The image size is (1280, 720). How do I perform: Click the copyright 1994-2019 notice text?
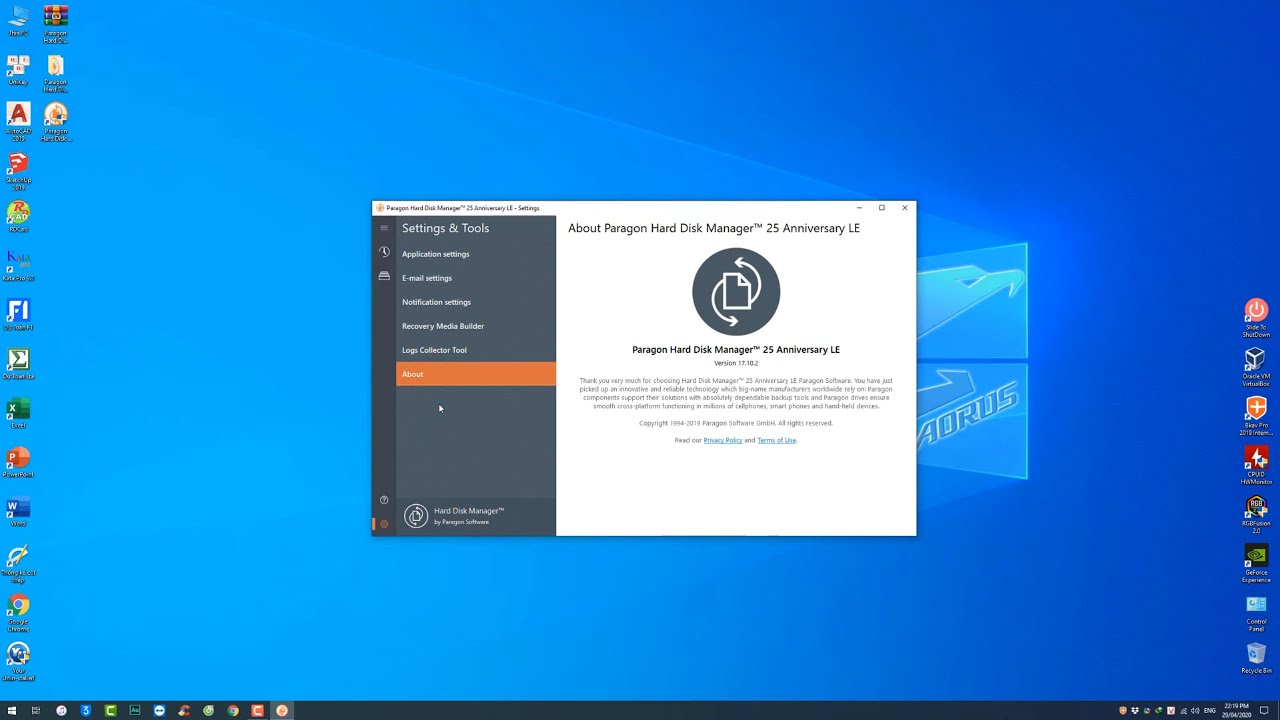coord(736,423)
